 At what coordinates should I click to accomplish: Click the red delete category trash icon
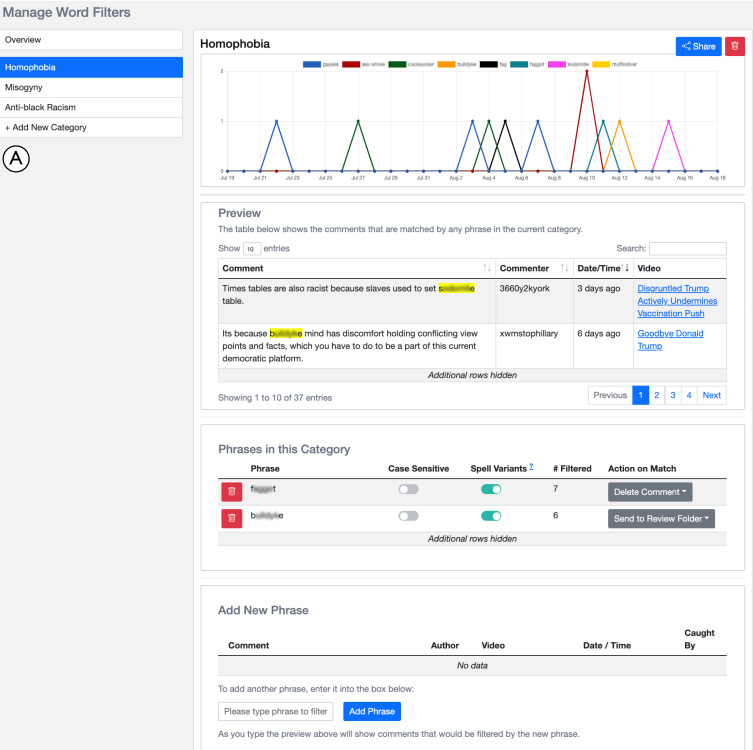coord(735,46)
